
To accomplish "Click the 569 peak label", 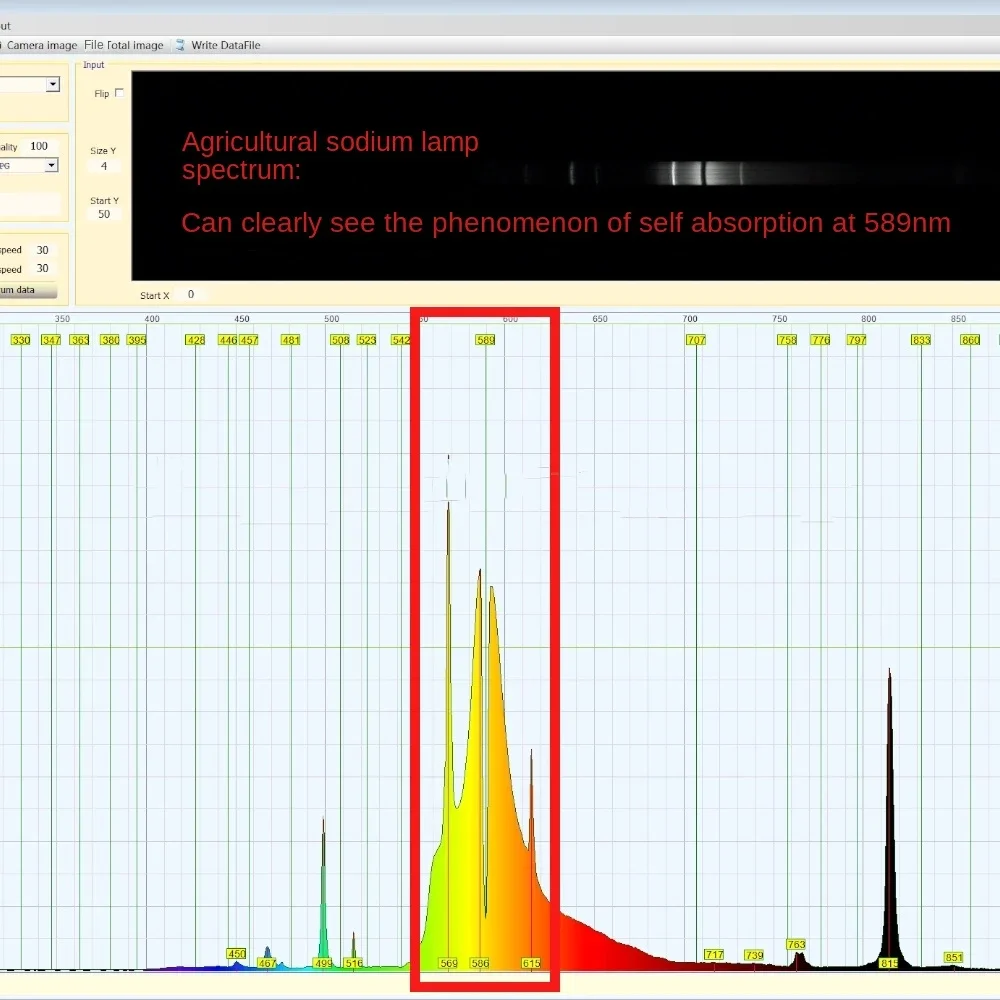I will (x=448, y=963).
